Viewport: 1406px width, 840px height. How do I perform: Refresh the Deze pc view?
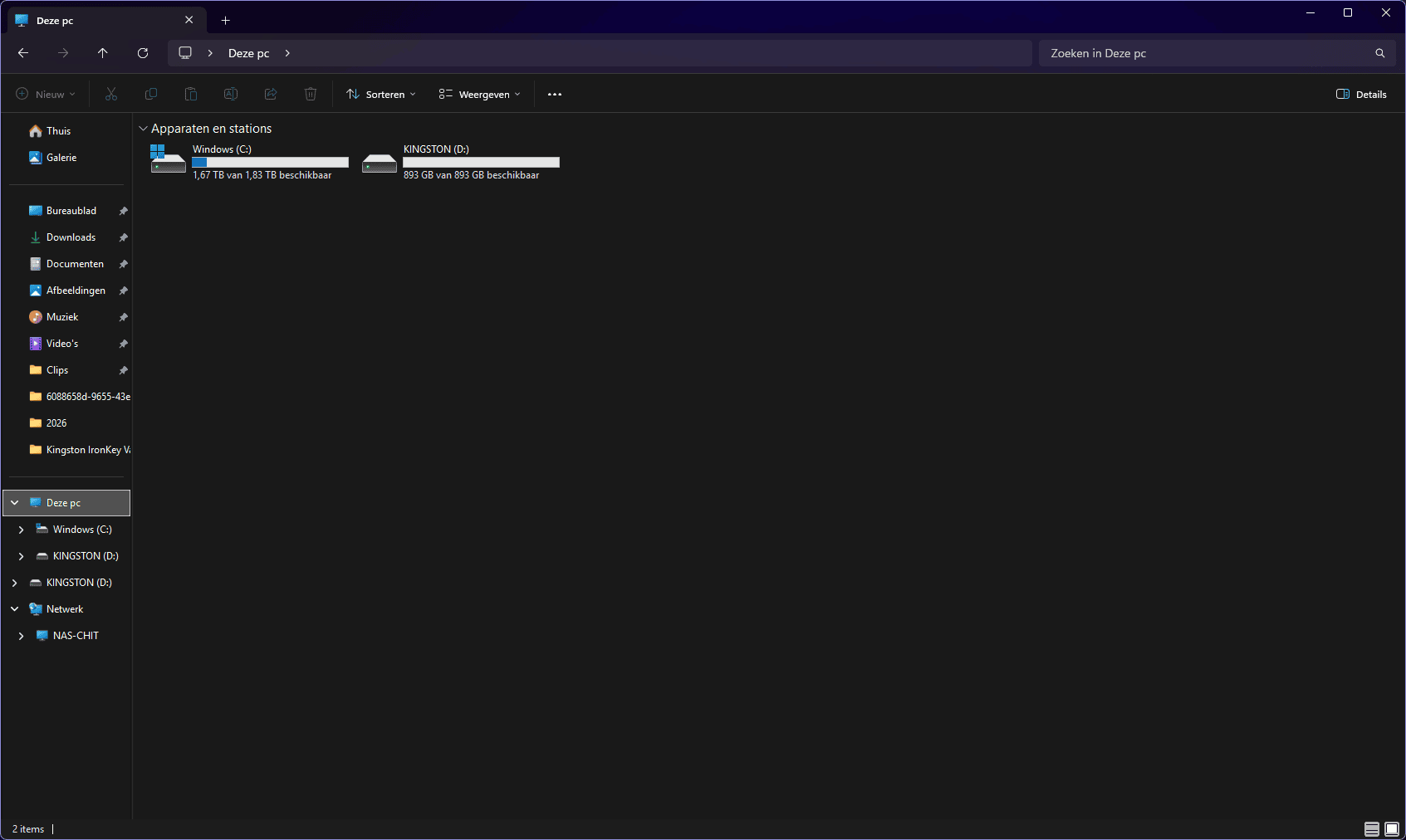click(x=143, y=53)
